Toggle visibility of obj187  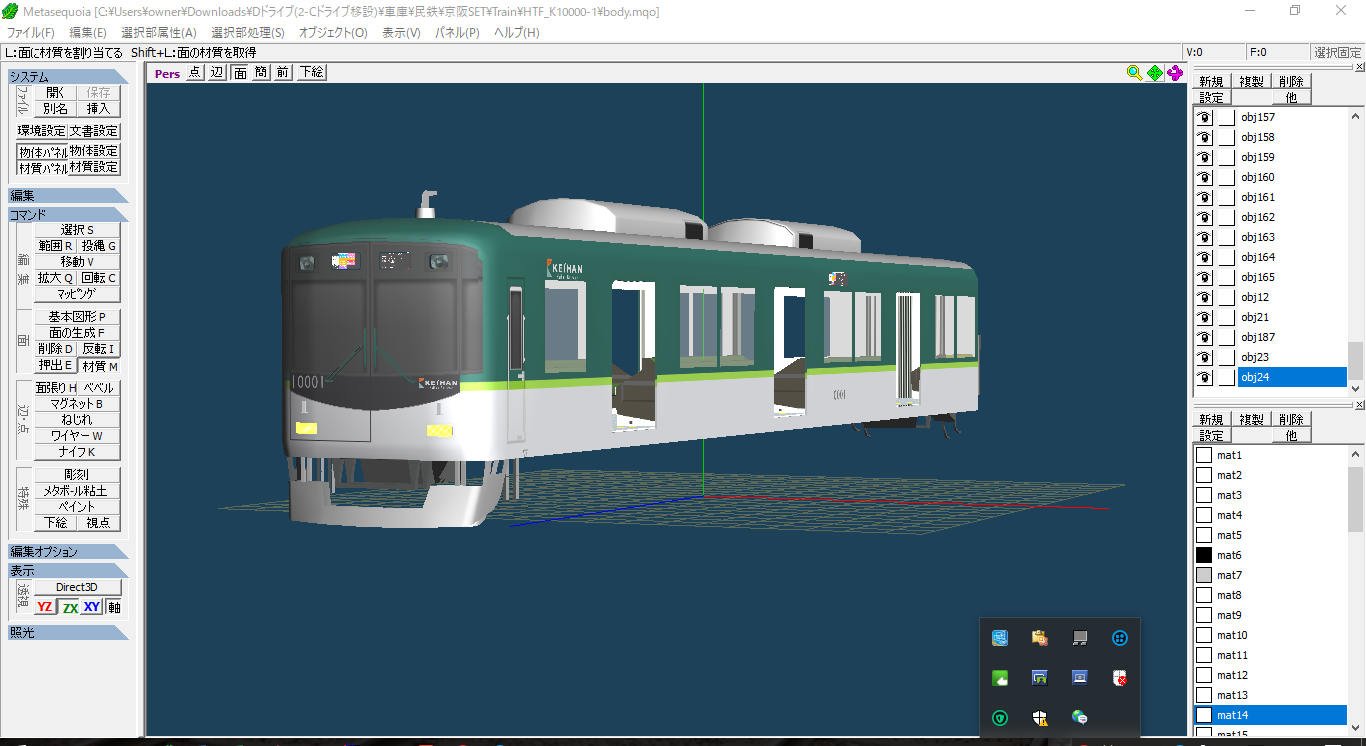(1205, 337)
